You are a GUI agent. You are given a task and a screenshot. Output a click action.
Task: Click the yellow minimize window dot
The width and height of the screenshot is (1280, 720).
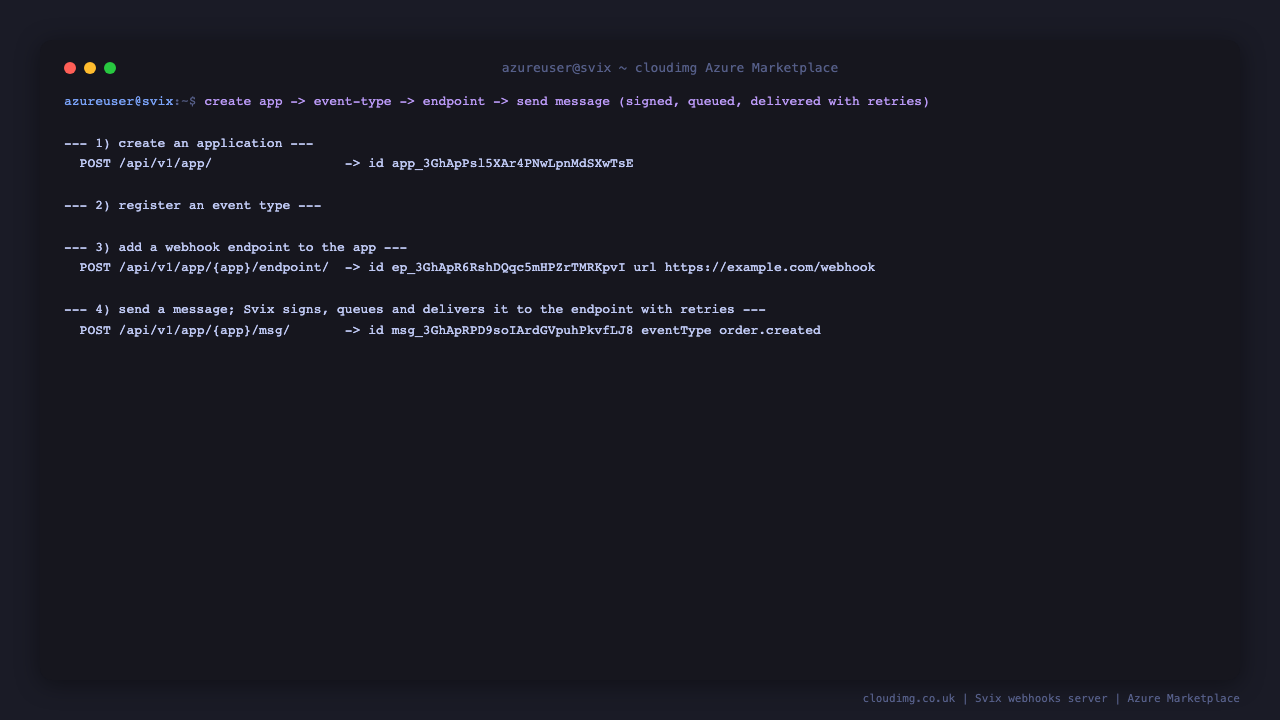click(90, 68)
